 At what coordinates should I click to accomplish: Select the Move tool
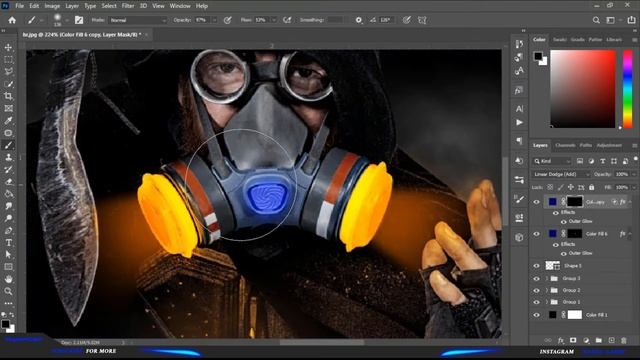coord(8,48)
